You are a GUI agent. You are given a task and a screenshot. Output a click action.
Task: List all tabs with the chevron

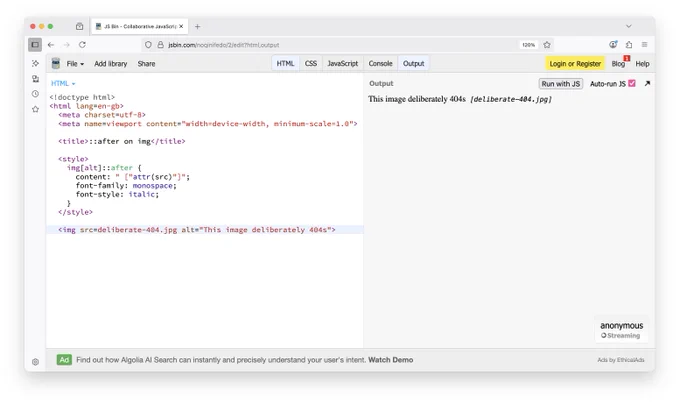pyautogui.click(x=628, y=26)
